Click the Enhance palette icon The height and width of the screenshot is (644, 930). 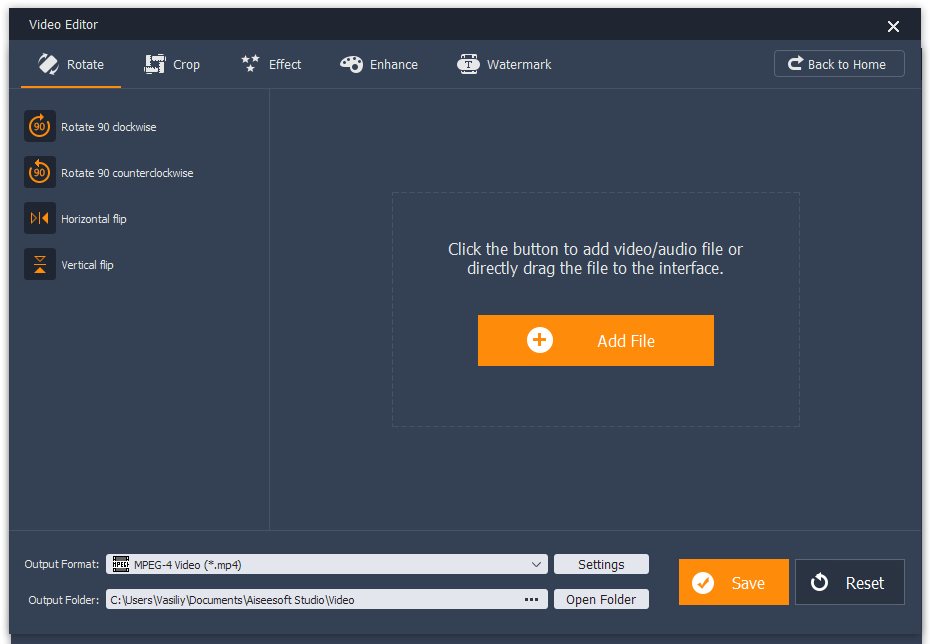pyautogui.click(x=352, y=63)
